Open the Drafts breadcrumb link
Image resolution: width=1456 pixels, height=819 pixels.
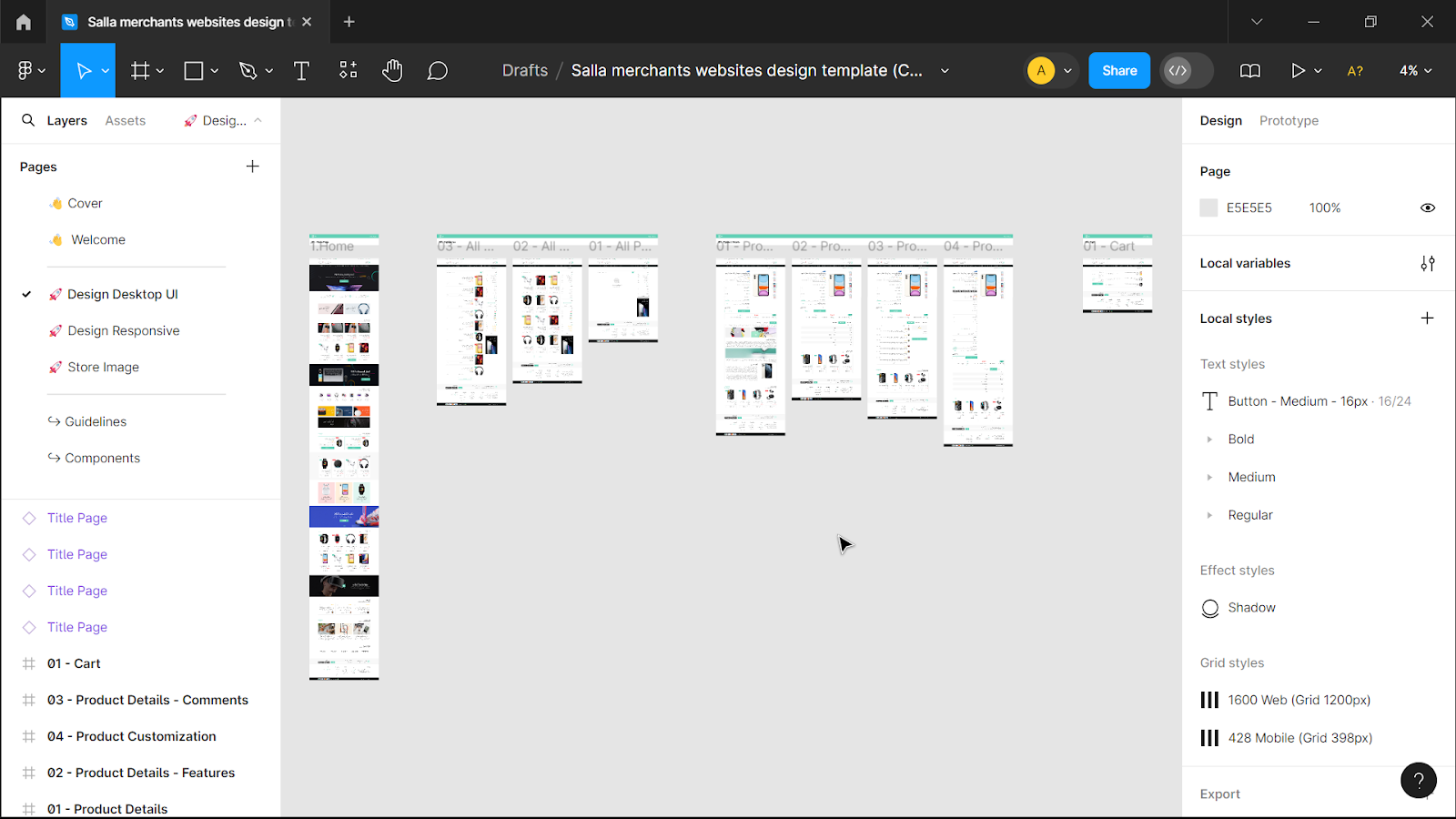coord(524,70)
